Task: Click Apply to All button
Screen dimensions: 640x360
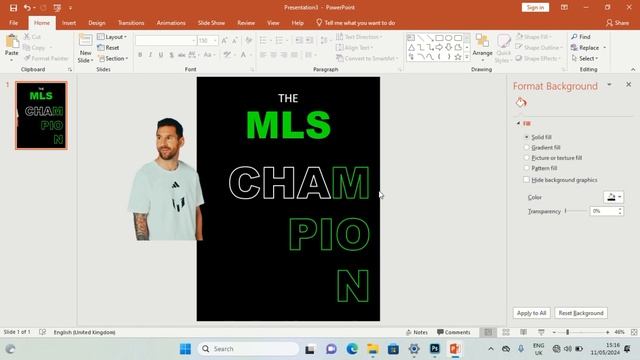Action: click(531, 313)
